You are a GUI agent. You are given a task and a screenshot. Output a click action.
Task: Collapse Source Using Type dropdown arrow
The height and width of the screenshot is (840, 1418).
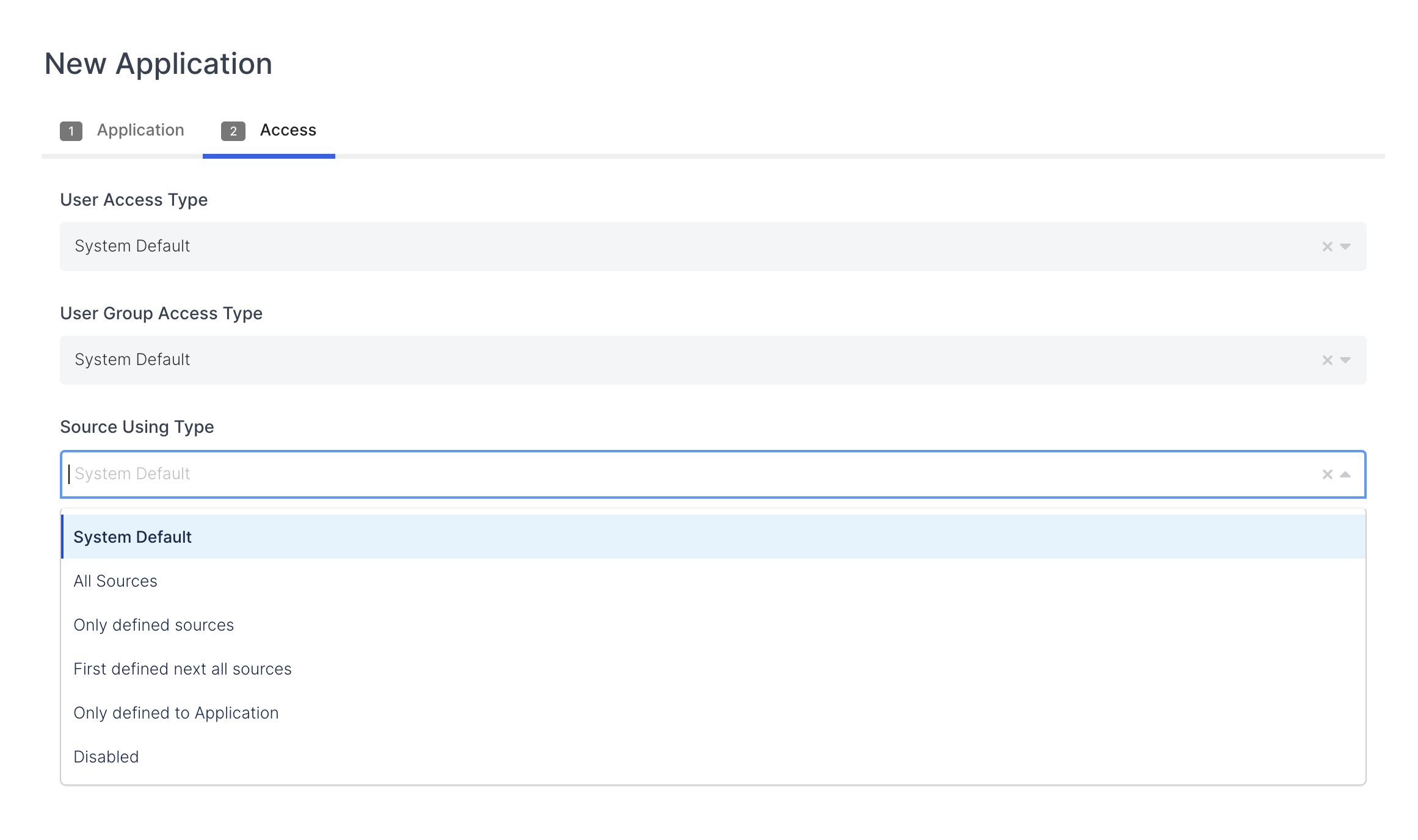pos(1345,474)
